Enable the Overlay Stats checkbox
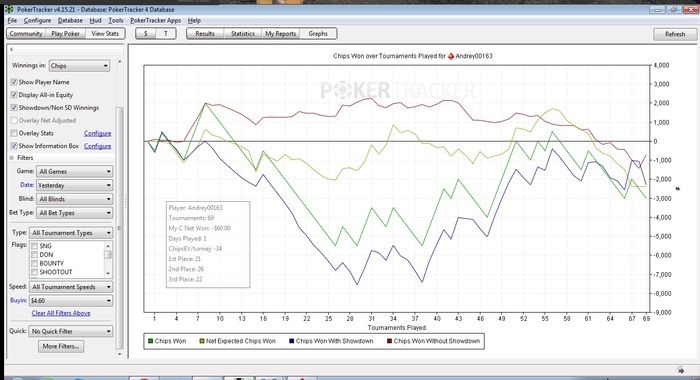 14,133
